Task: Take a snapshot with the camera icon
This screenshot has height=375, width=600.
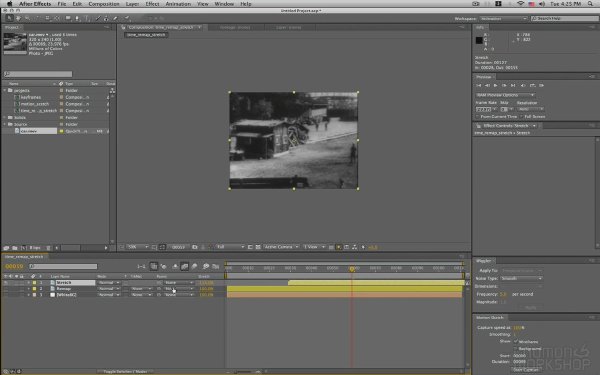Action: [194, 247]
